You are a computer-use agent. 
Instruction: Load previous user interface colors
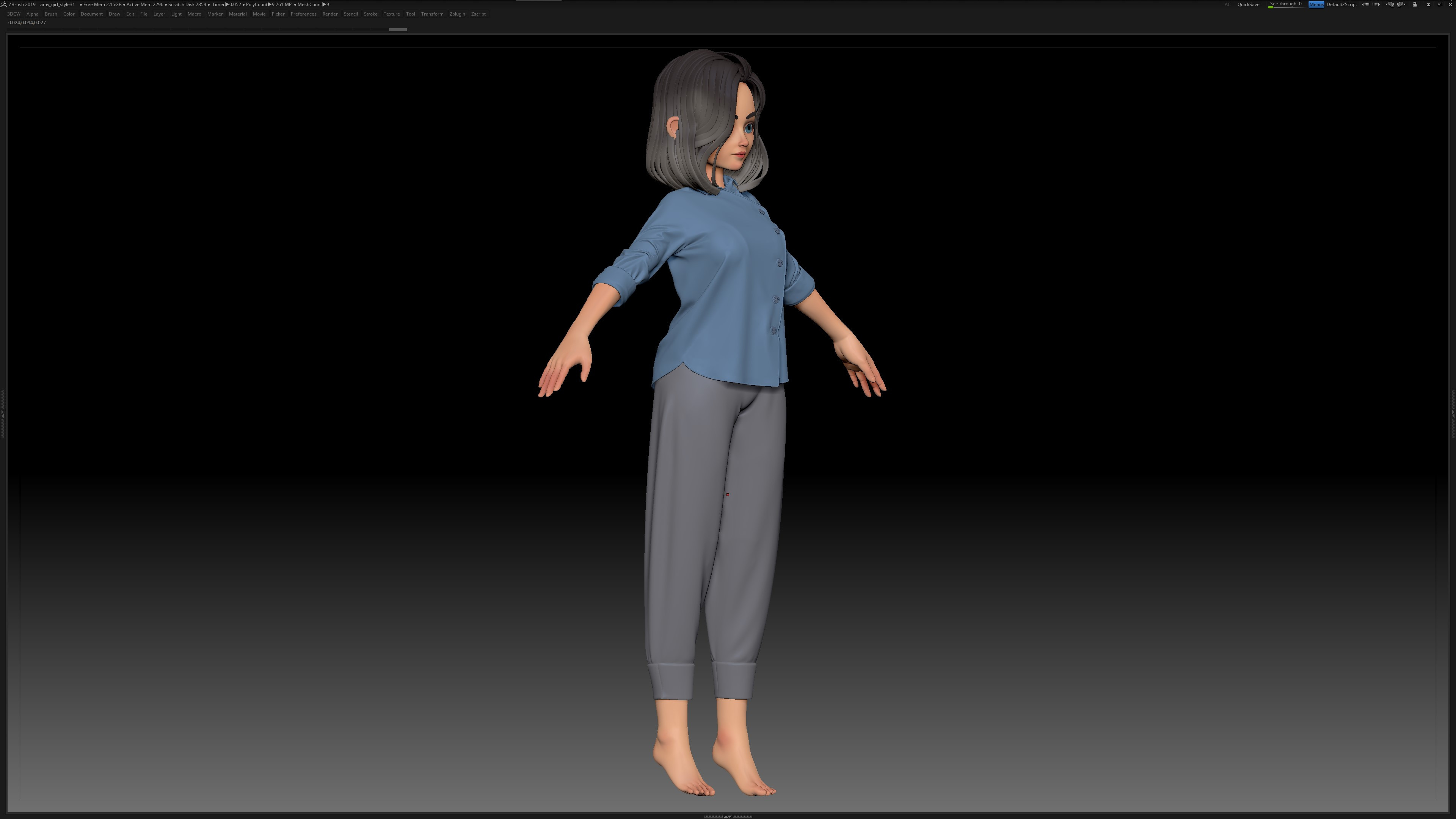pyautogui.click(x=1365, y=5)
